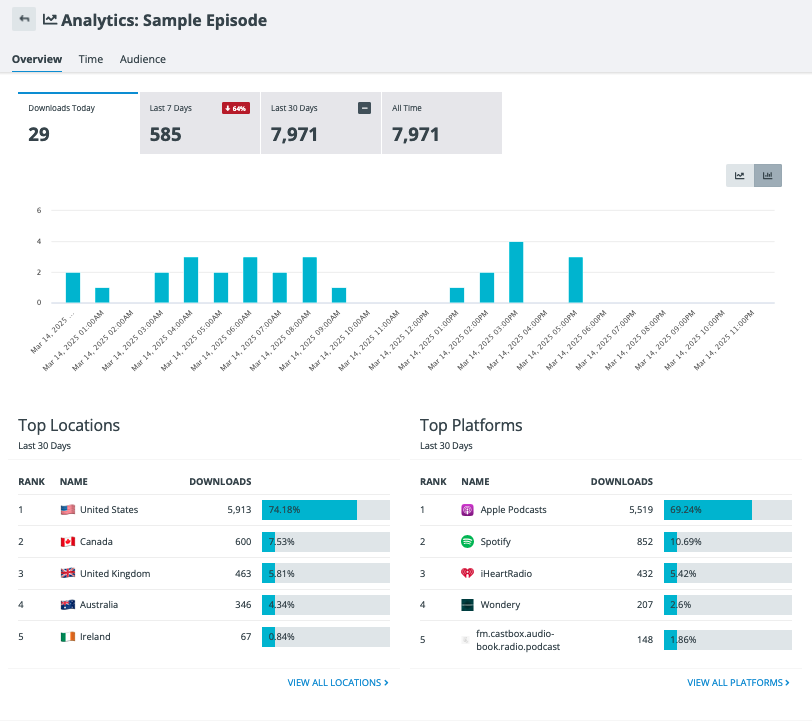Click the Top Platforms heading
This screenshot has height=721, width=812.
pos(471,425)
